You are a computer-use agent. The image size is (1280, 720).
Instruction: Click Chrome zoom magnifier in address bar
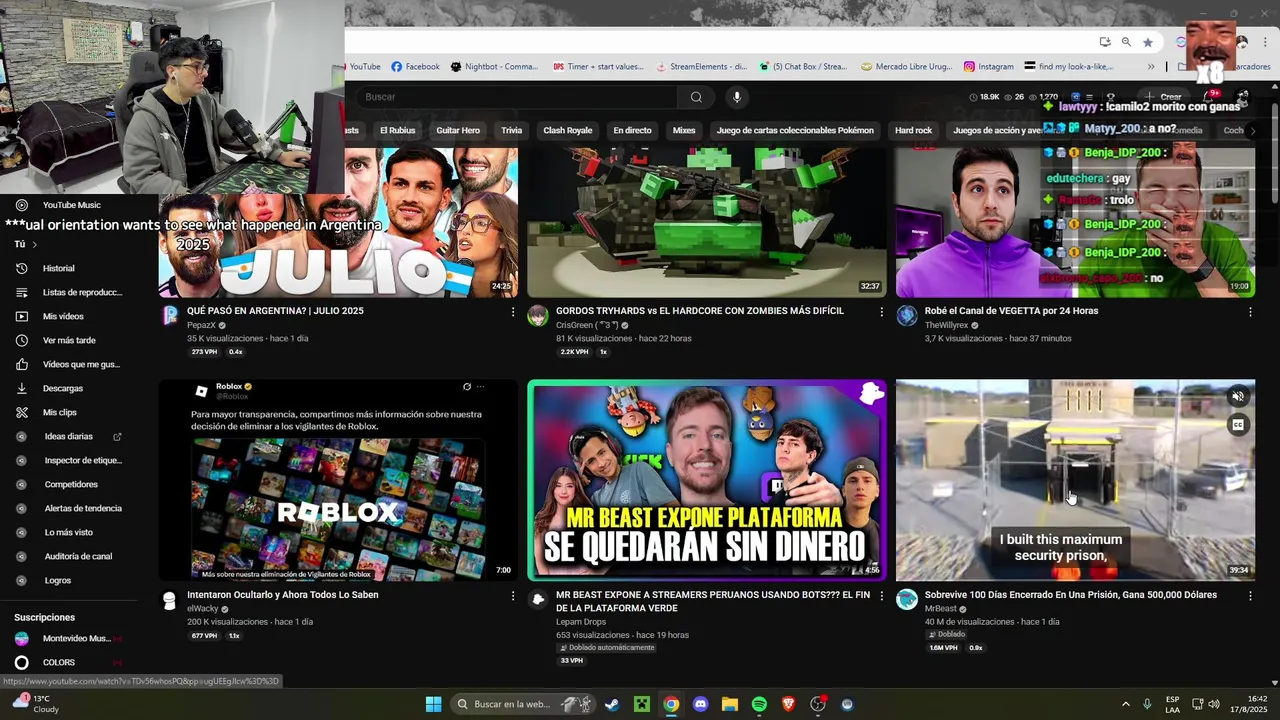1126,42
